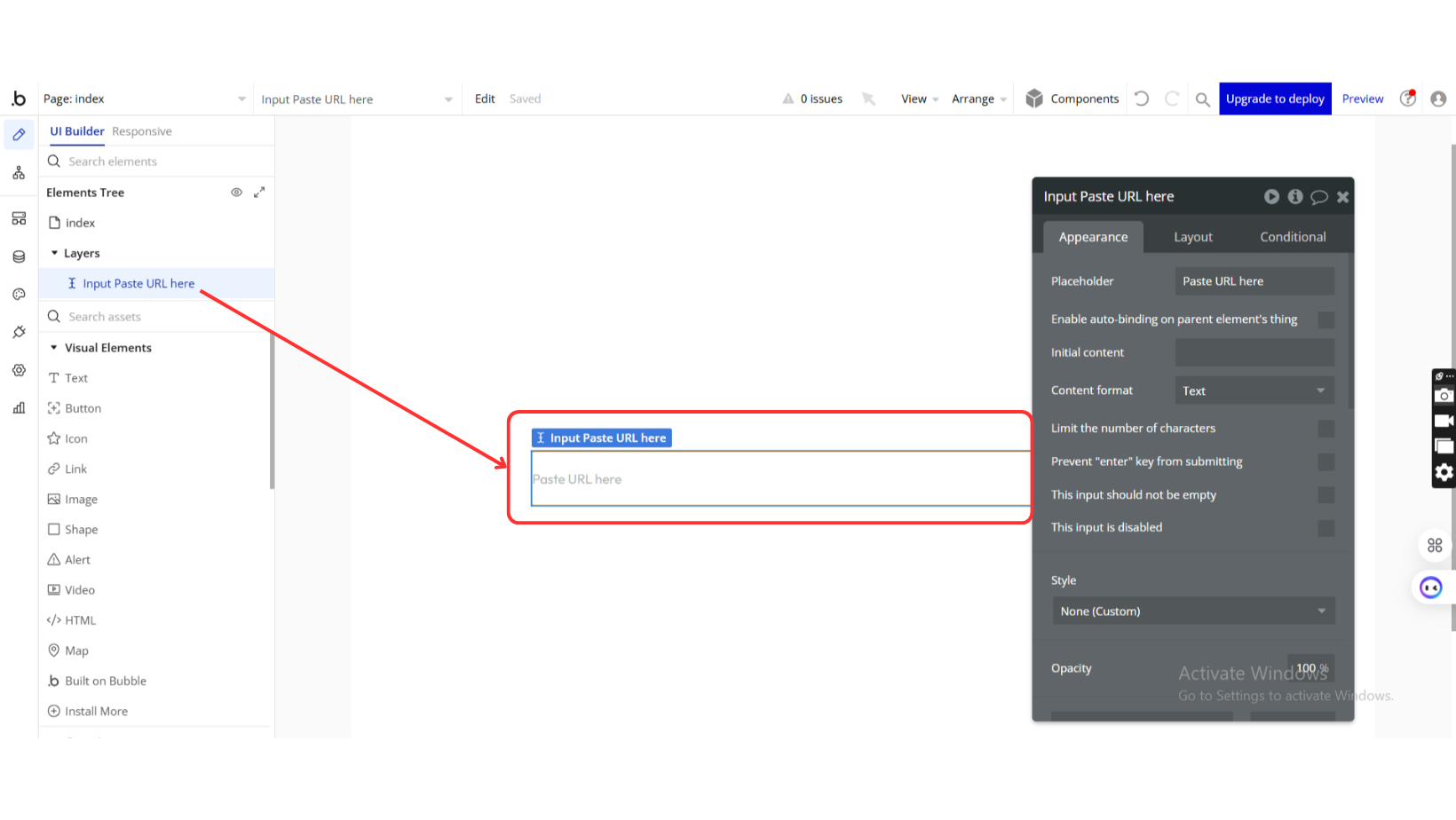
Task: Click the element inspector pointer icon
Action: click(868, 99)
